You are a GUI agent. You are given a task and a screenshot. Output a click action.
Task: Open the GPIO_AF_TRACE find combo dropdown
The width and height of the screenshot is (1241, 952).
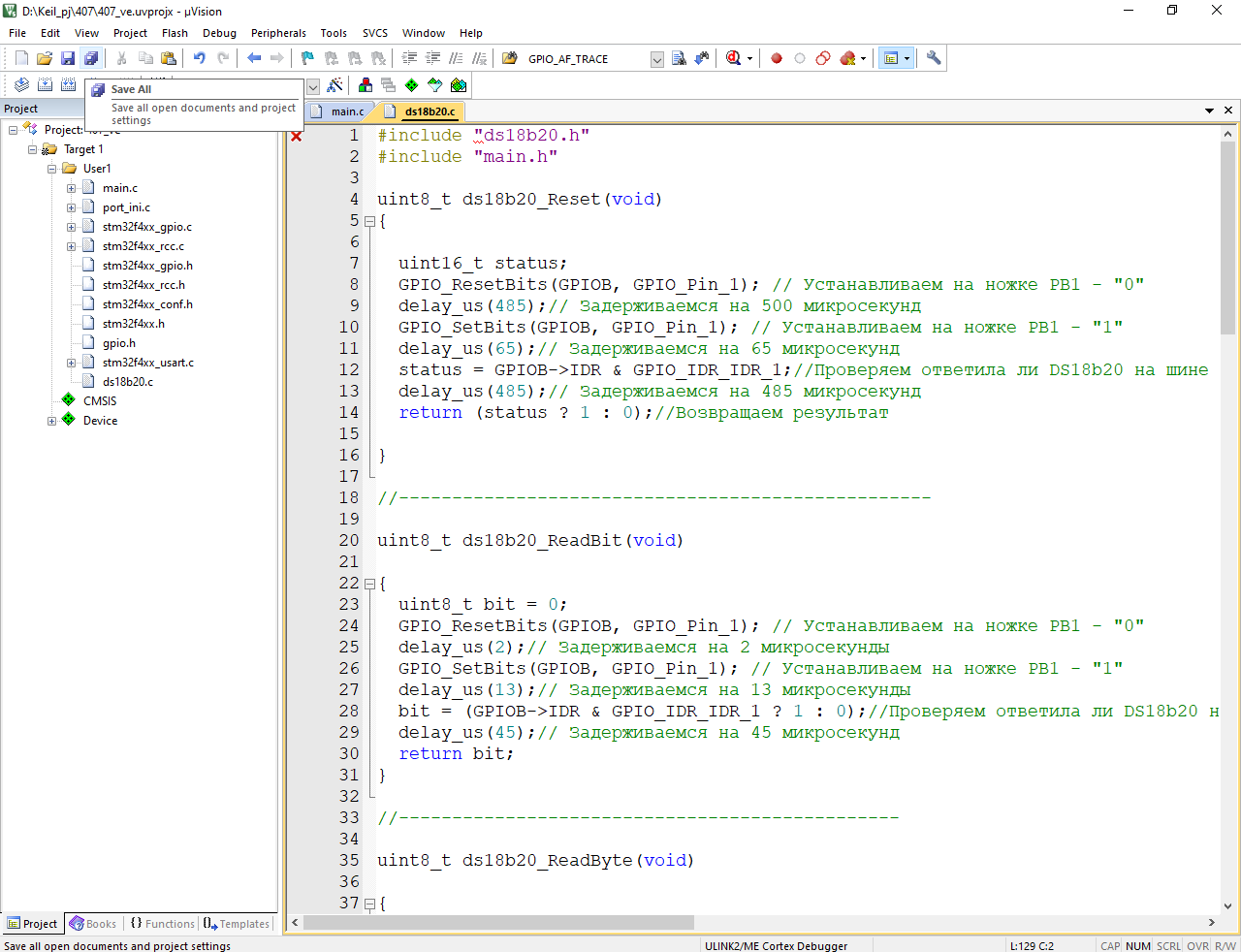coord(656,59)
